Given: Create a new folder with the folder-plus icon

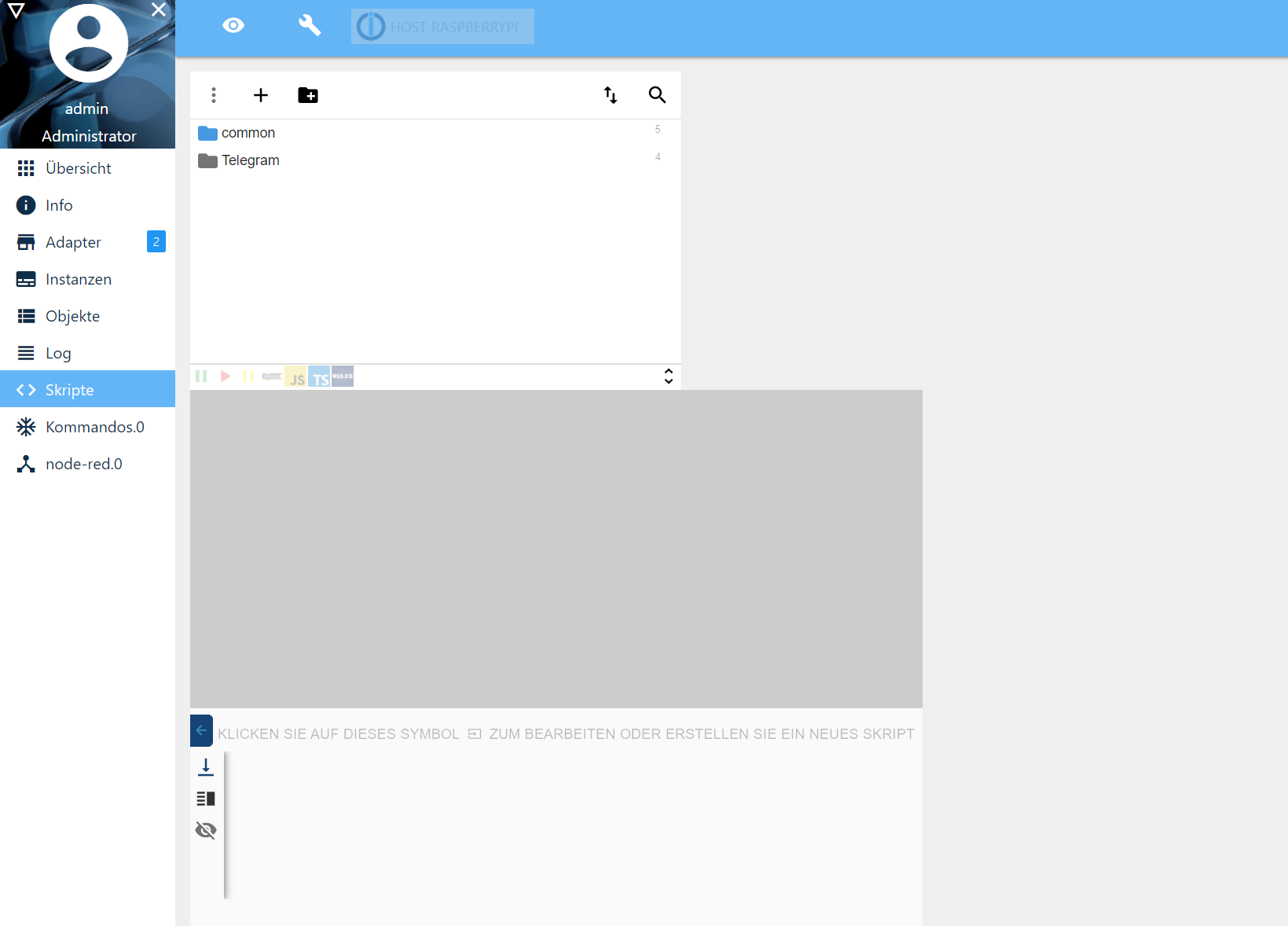Looking at the screenshot, I should tap(308, 95).
